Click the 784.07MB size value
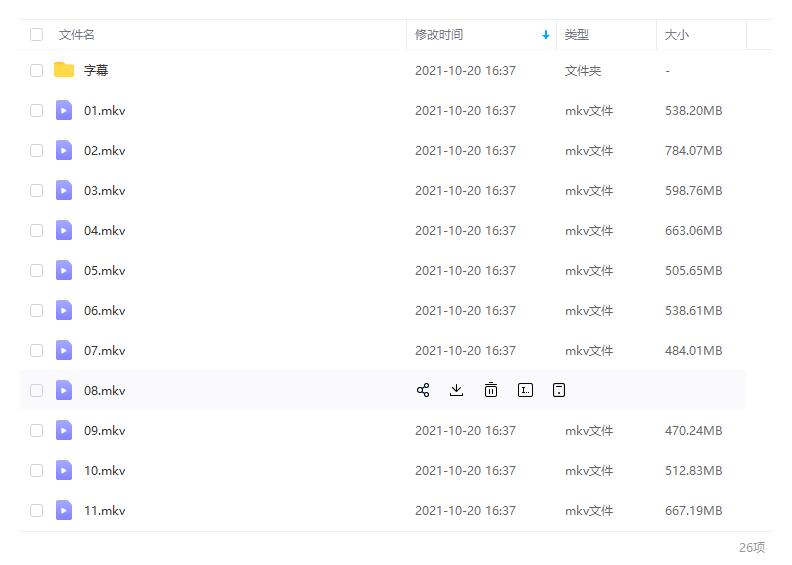Image resolution: width=792 pixels, height=565 pixels. (694, 150)
